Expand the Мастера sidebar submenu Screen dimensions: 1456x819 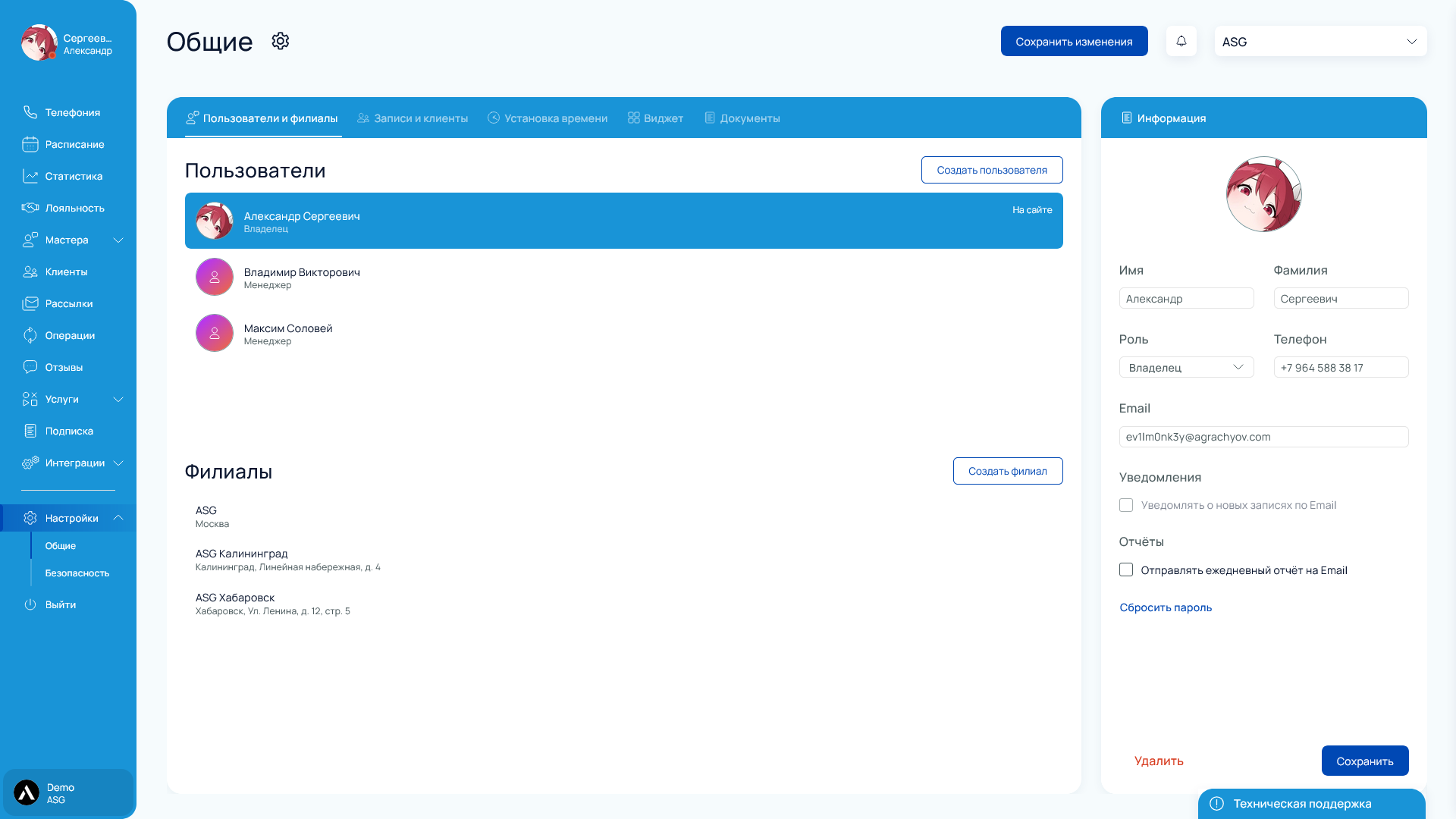118,240
